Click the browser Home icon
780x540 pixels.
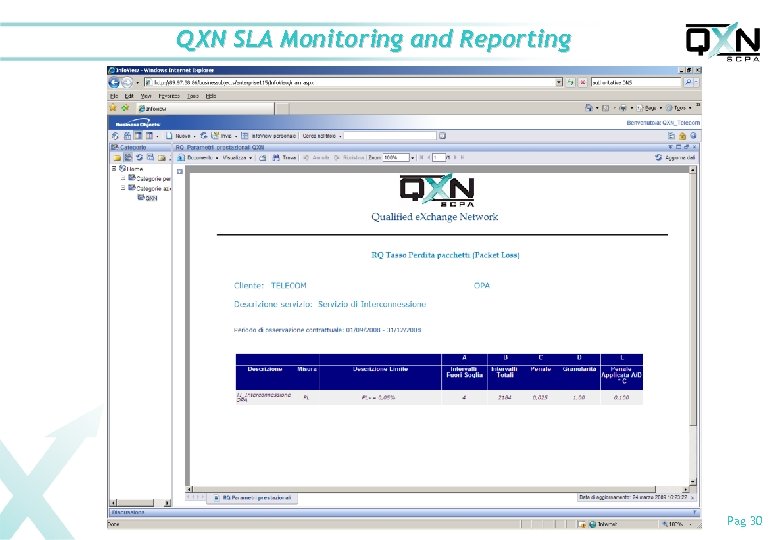point(588,107)
